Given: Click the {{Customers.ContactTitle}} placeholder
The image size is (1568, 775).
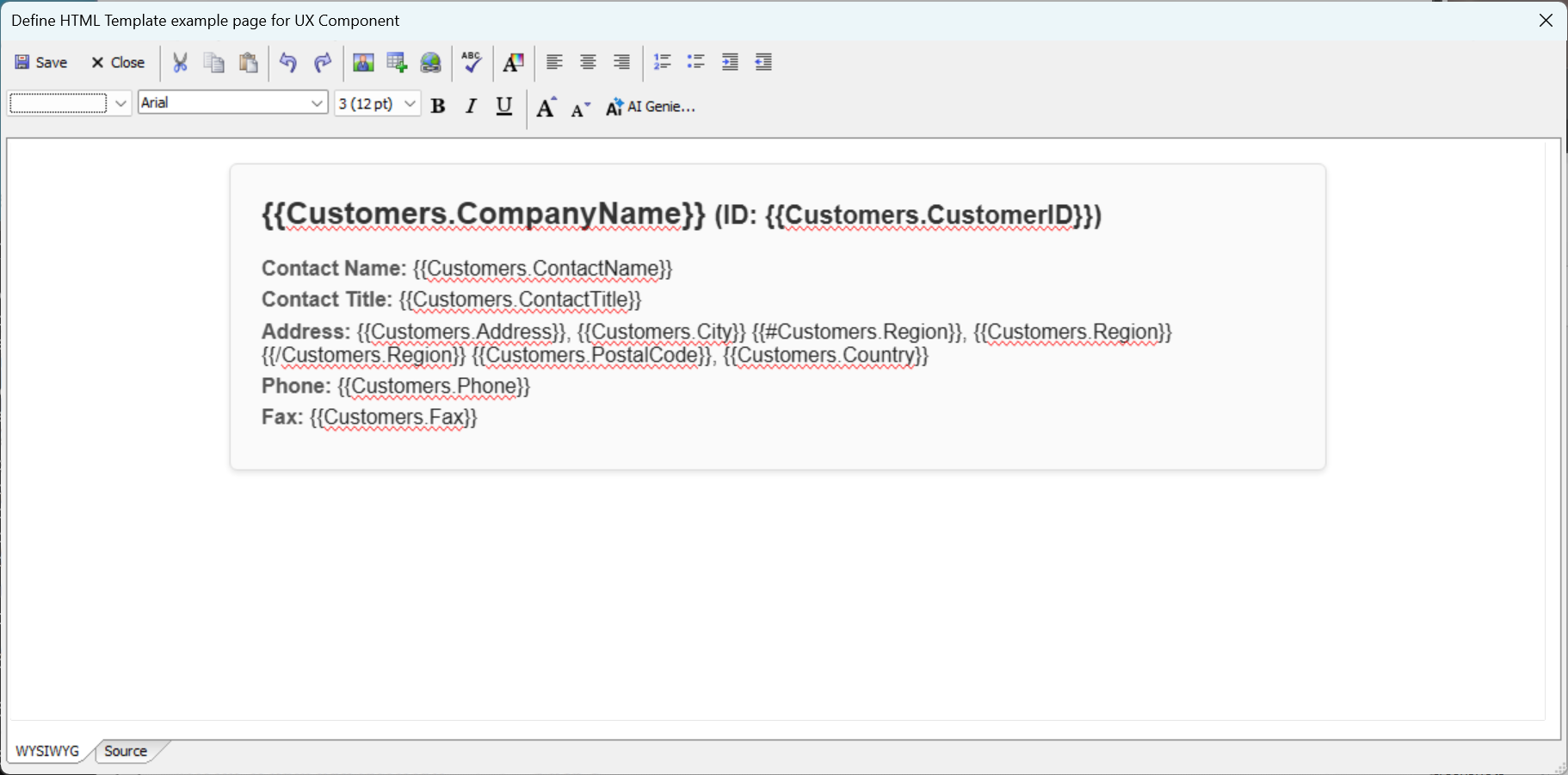Looking at the screenshot, I should coord(520,300).
